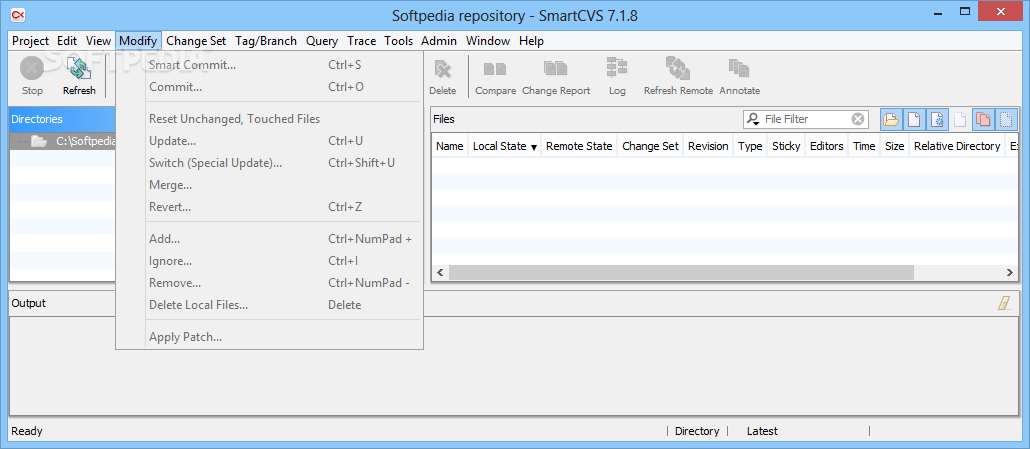Click the Editors column header
Image resolution: width=1030 pixels, height=449 pixels.
(826, 146)
